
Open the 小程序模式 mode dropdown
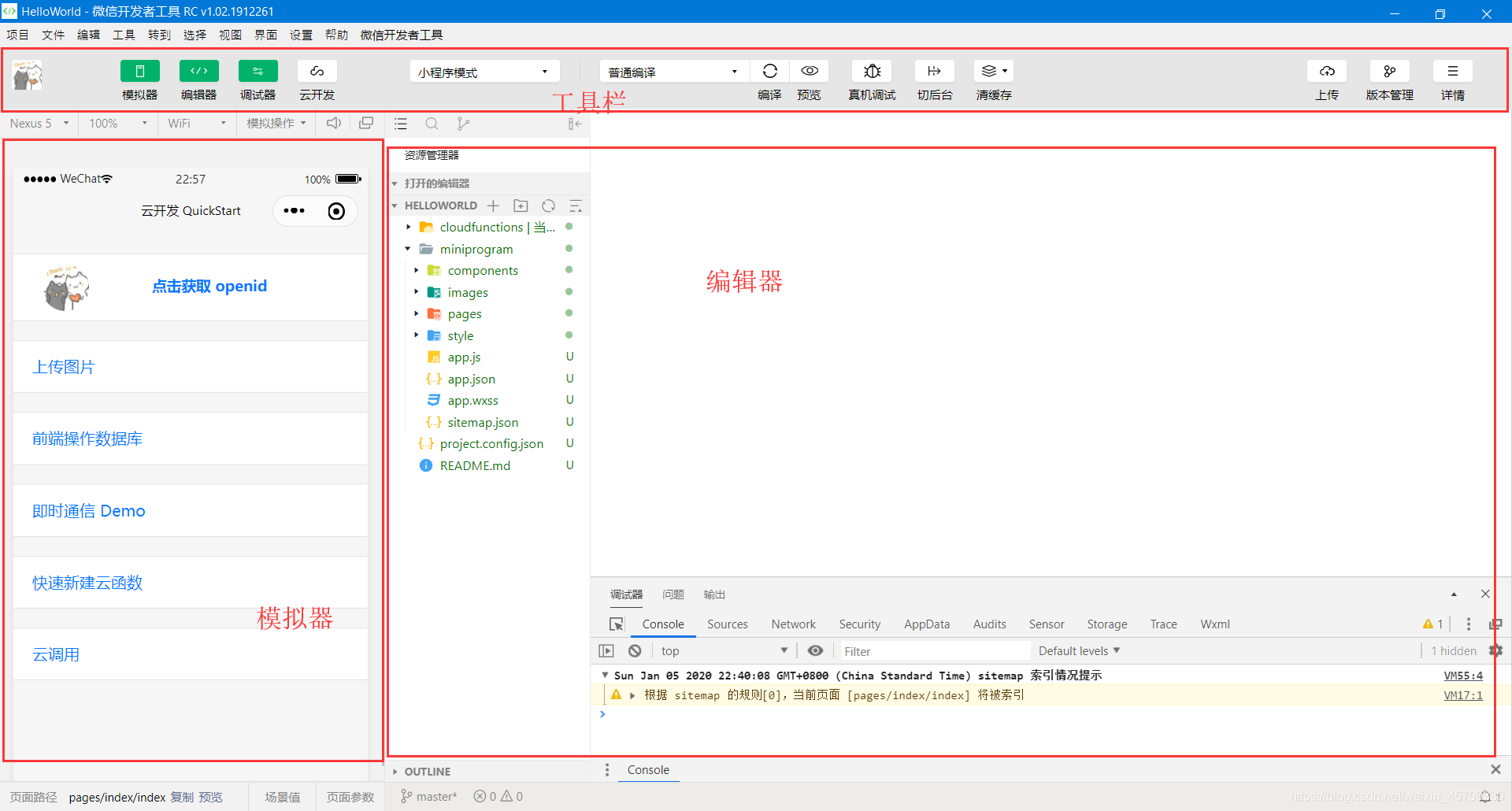coord(484,72)
